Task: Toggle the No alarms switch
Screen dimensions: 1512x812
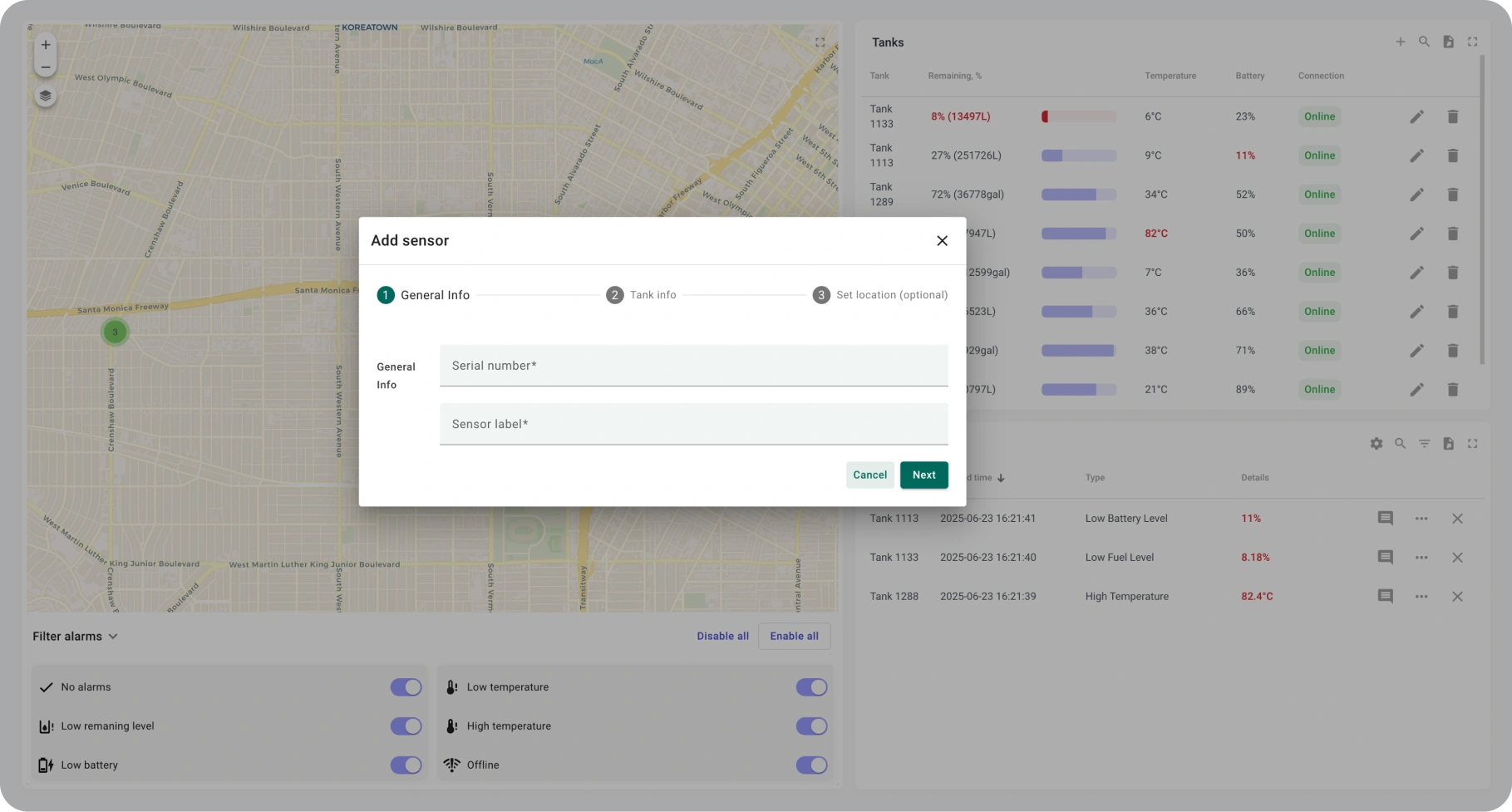Action: click(406, 687)
